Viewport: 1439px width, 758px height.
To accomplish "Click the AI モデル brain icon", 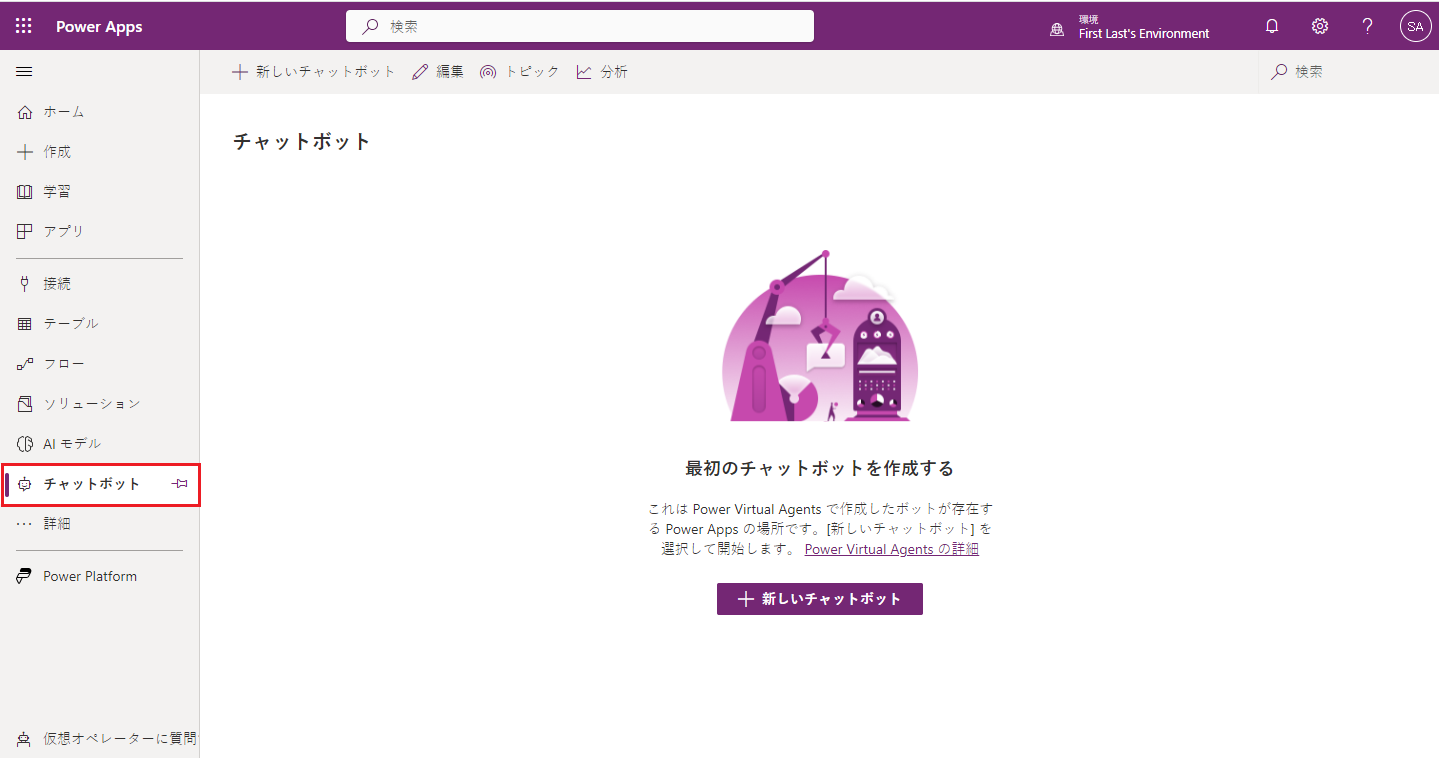I will point(26,444).
